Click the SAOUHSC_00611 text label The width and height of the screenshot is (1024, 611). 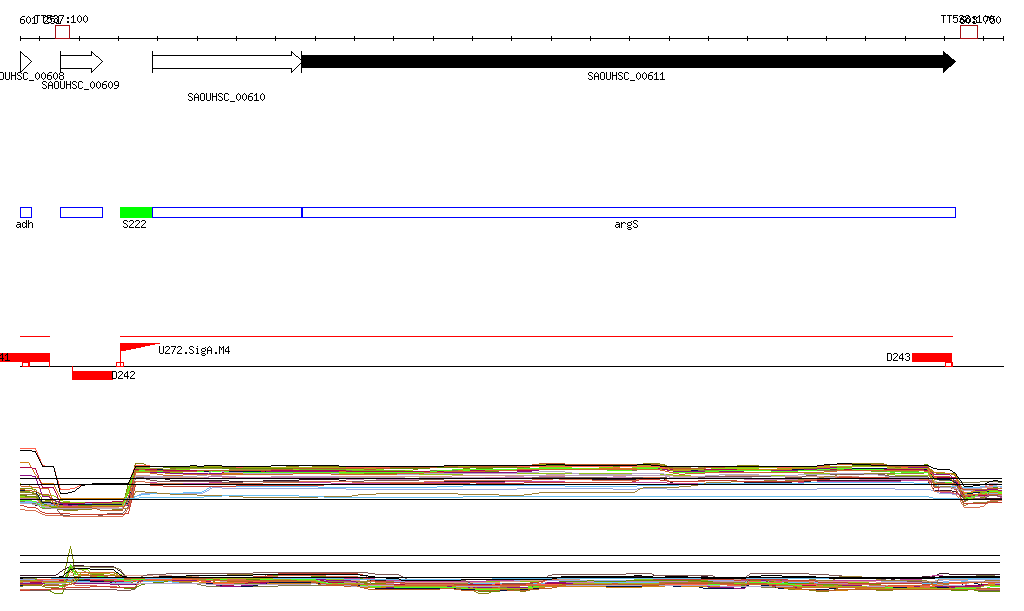coord(626,76)
